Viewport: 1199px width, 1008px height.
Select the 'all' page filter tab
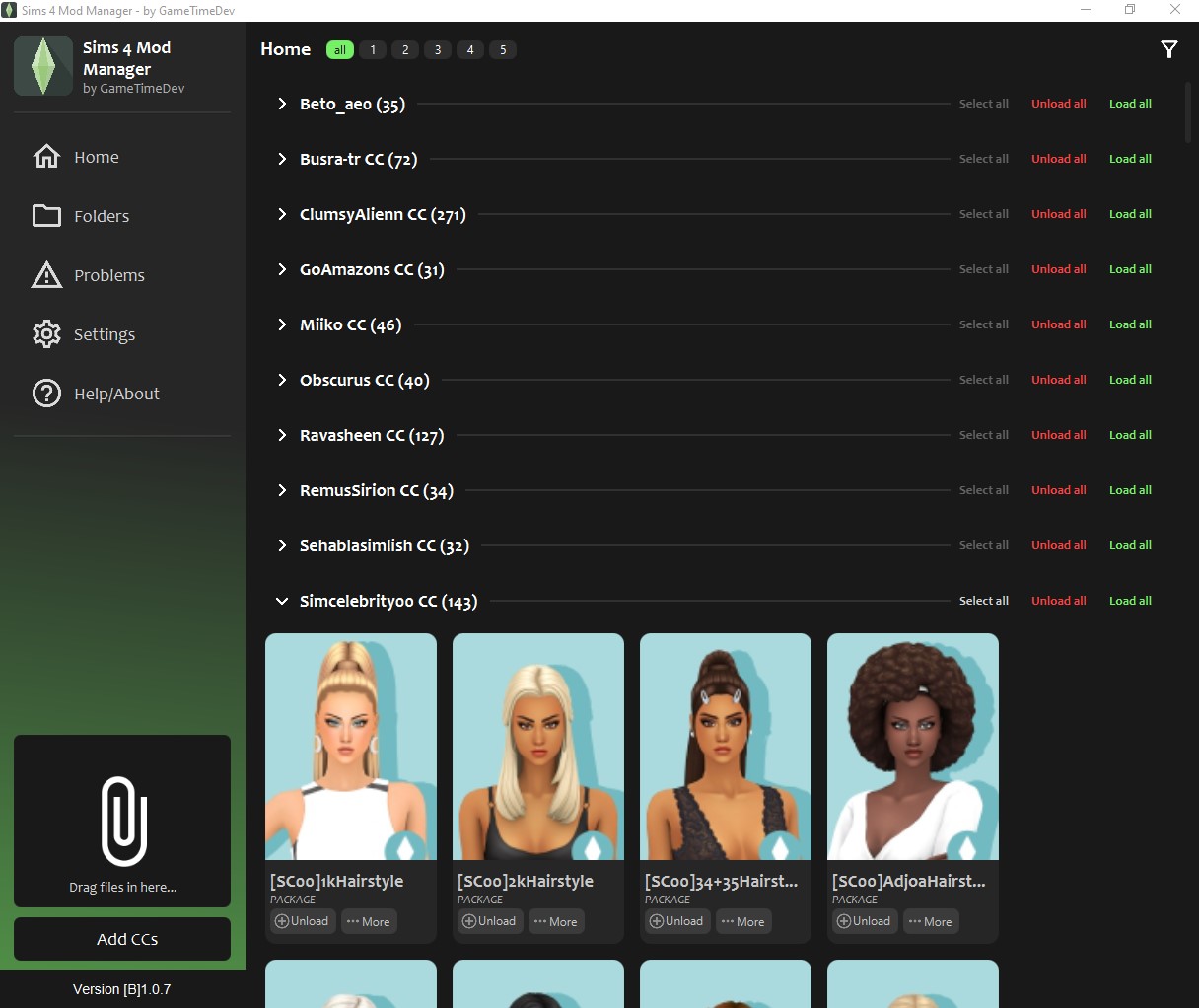click(340, 49)
